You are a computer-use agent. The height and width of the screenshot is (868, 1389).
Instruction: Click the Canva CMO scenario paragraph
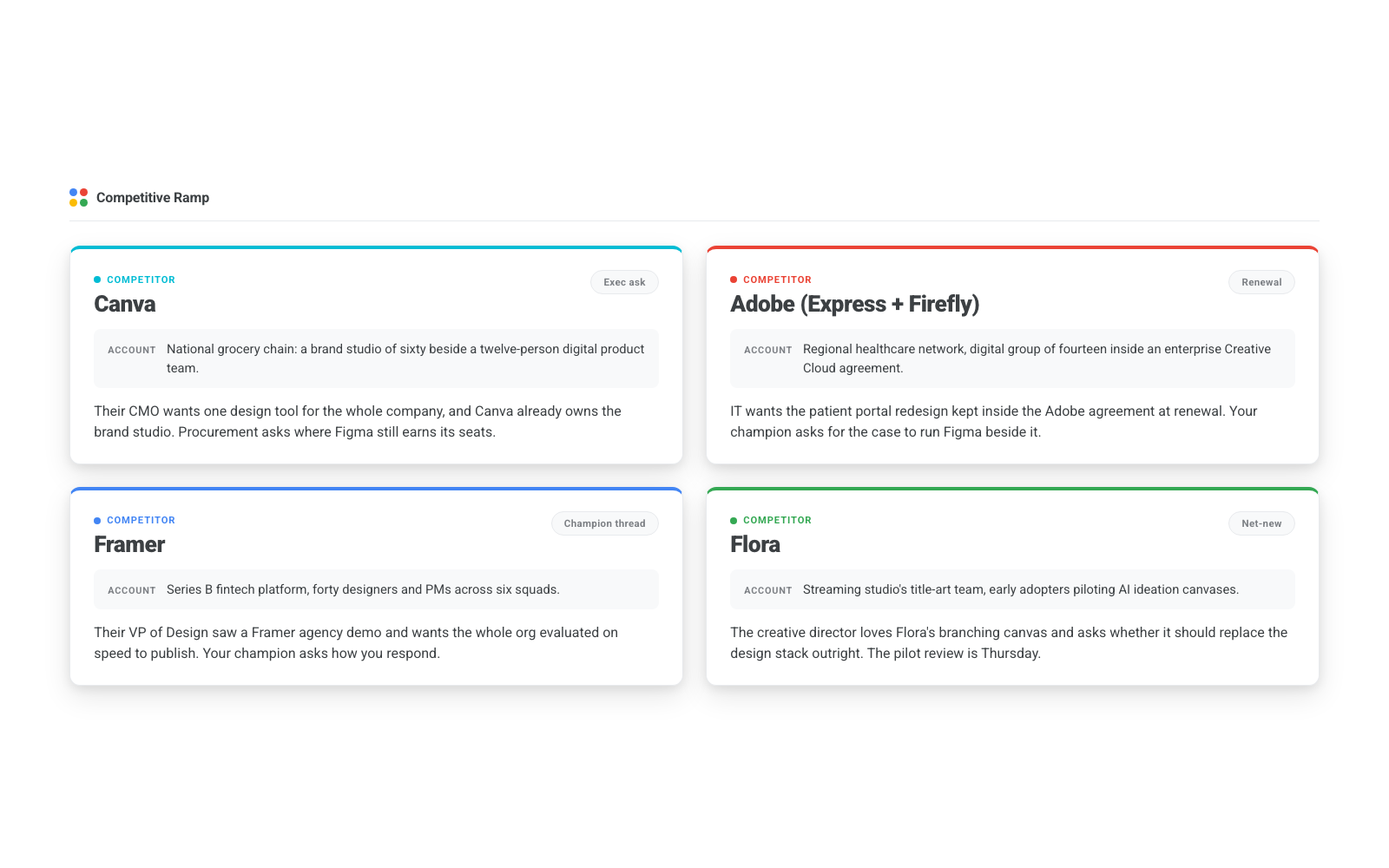pyautogui.click(x=358, y=422)
